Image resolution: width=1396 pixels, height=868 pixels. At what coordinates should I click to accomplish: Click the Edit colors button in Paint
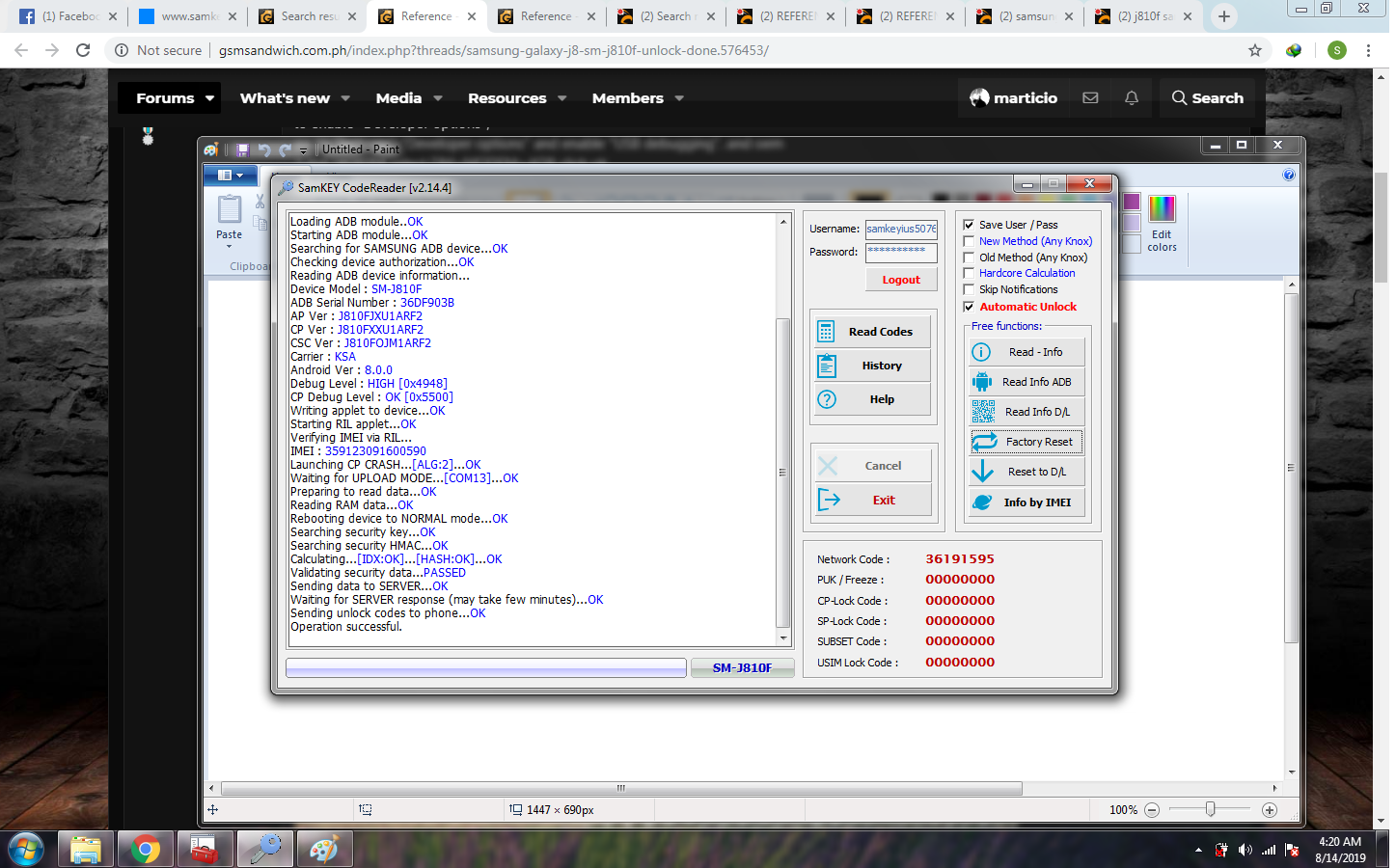click(x=1162, y=224)
